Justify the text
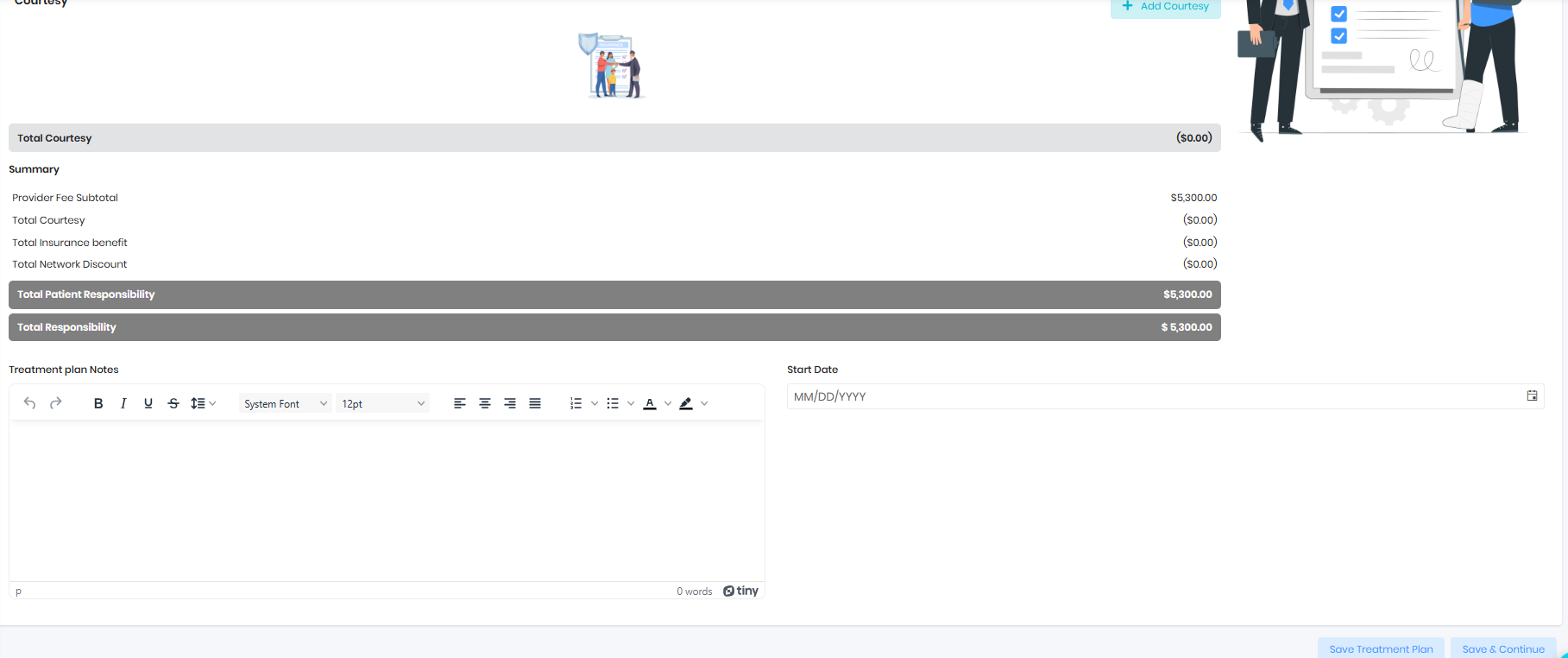Screen dimensions: 1568x658 pos(535,403)
